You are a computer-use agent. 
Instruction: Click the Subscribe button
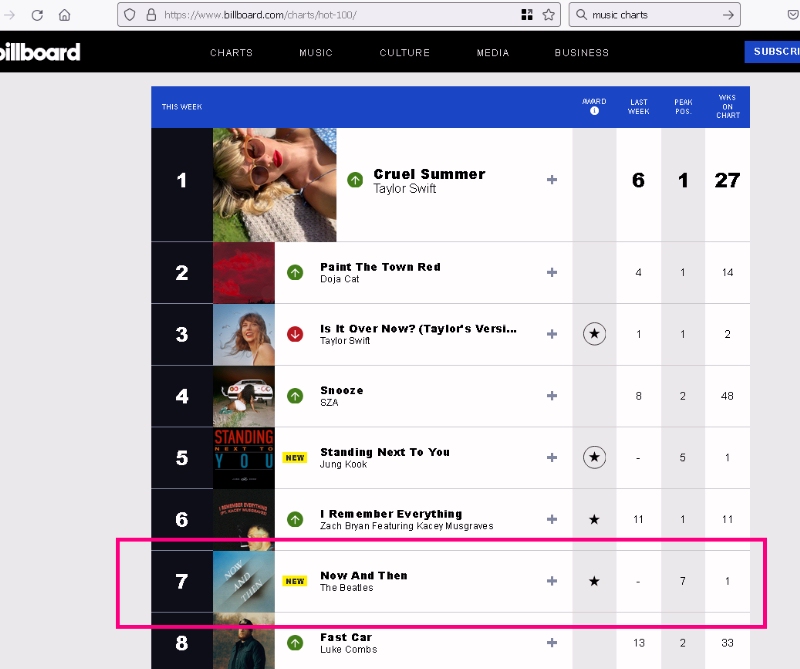tap(772, 52)
